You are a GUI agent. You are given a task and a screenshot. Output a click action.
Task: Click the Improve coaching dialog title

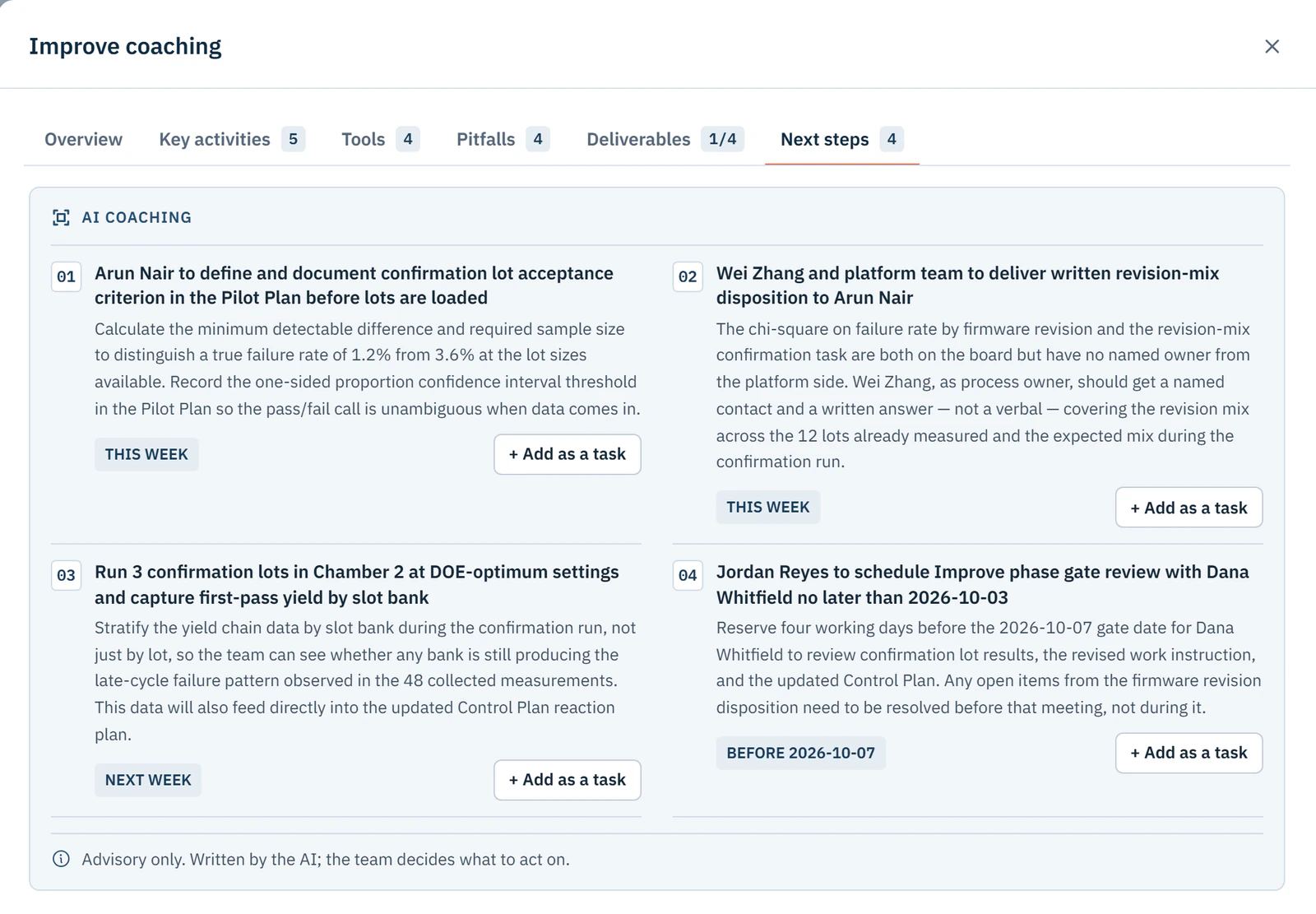tap(125, 47)
